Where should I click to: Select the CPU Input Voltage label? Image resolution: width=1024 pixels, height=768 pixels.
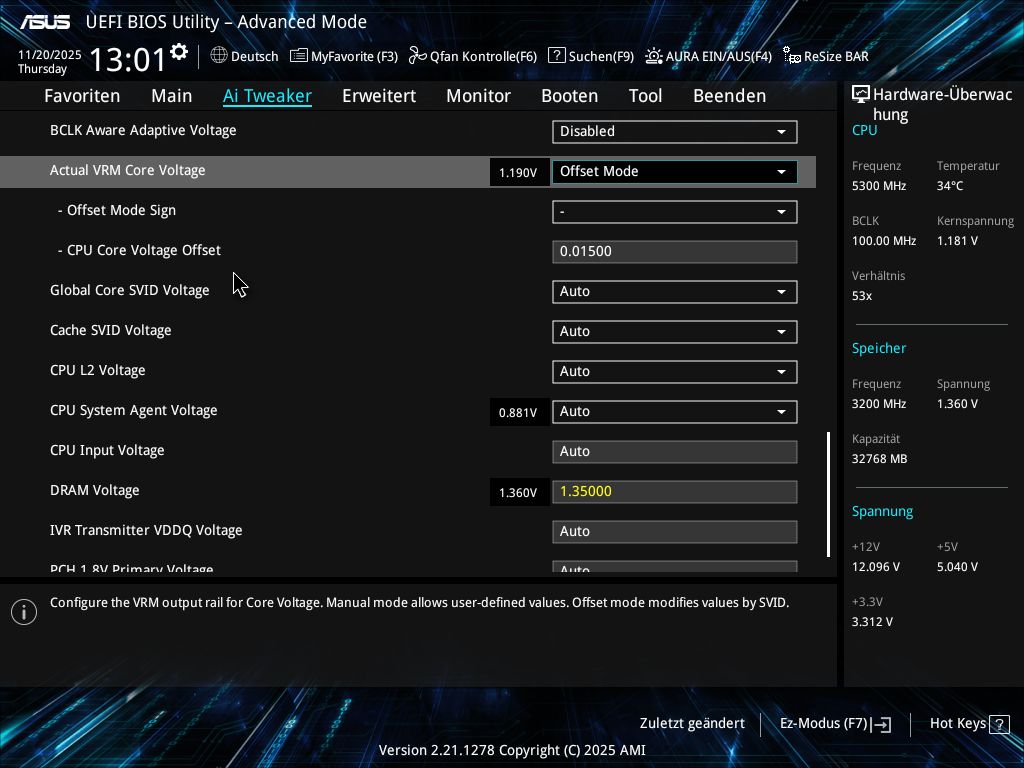click(x=107, y=451)
